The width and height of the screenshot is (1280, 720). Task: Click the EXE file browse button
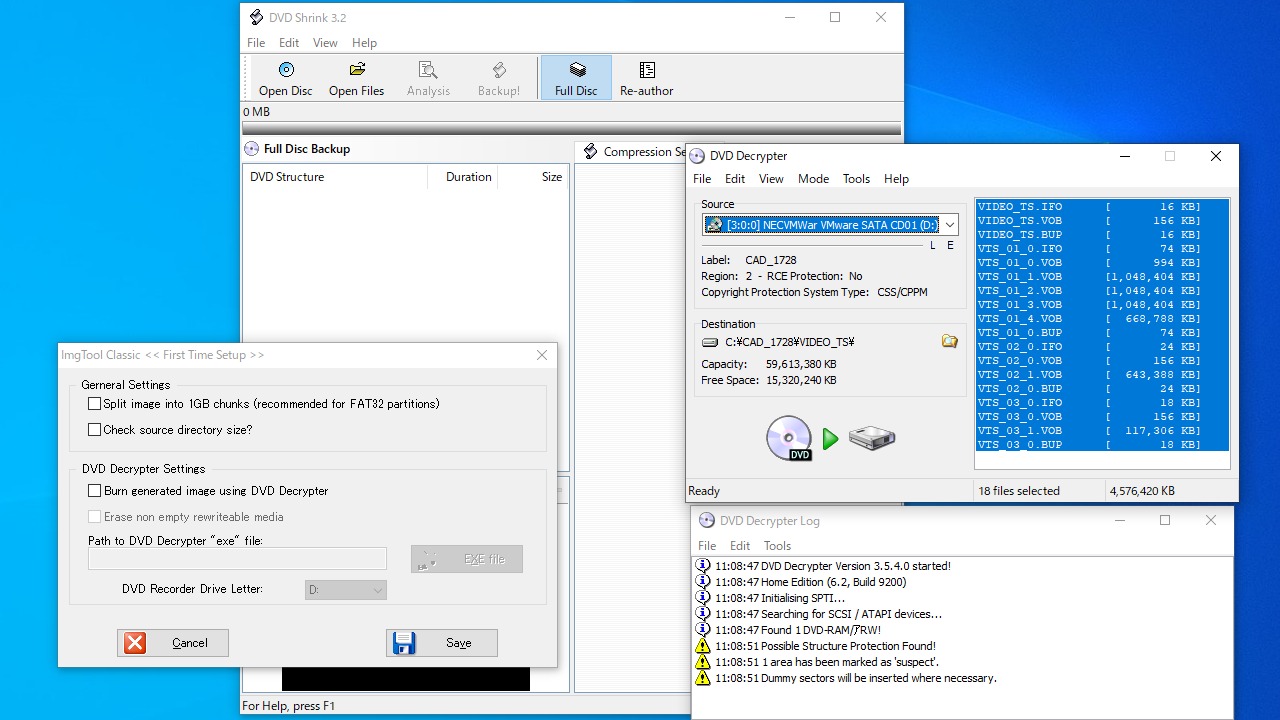pyautogui.click(x=467, y=559)
